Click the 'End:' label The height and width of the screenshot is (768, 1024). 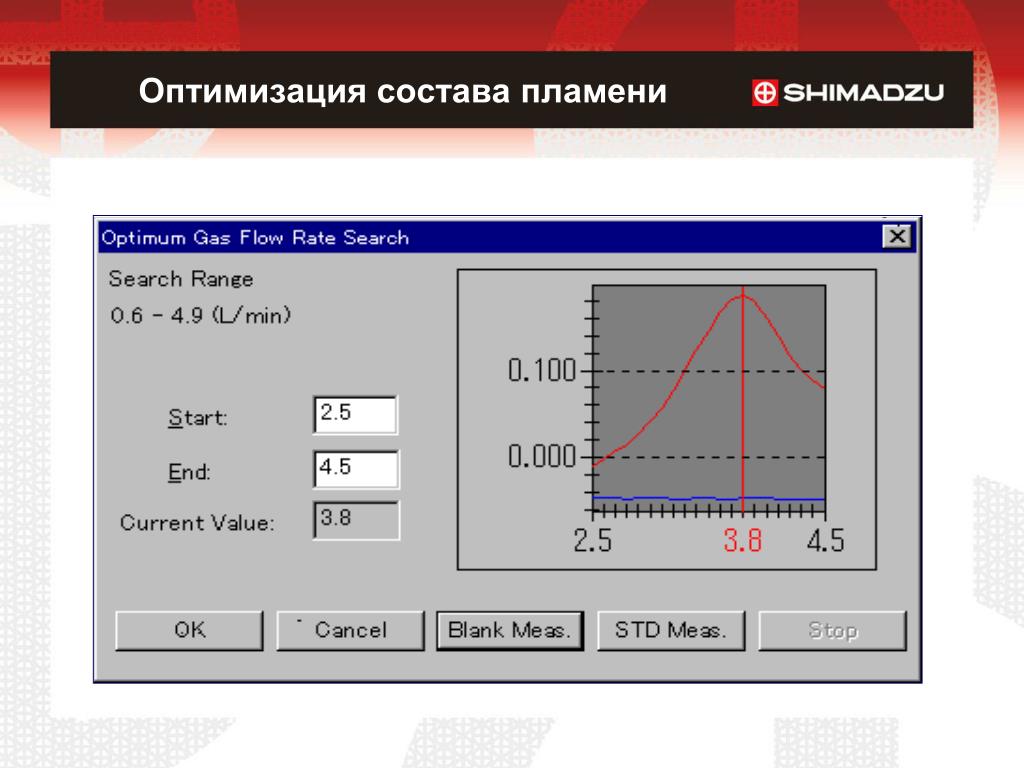point(189,472)
